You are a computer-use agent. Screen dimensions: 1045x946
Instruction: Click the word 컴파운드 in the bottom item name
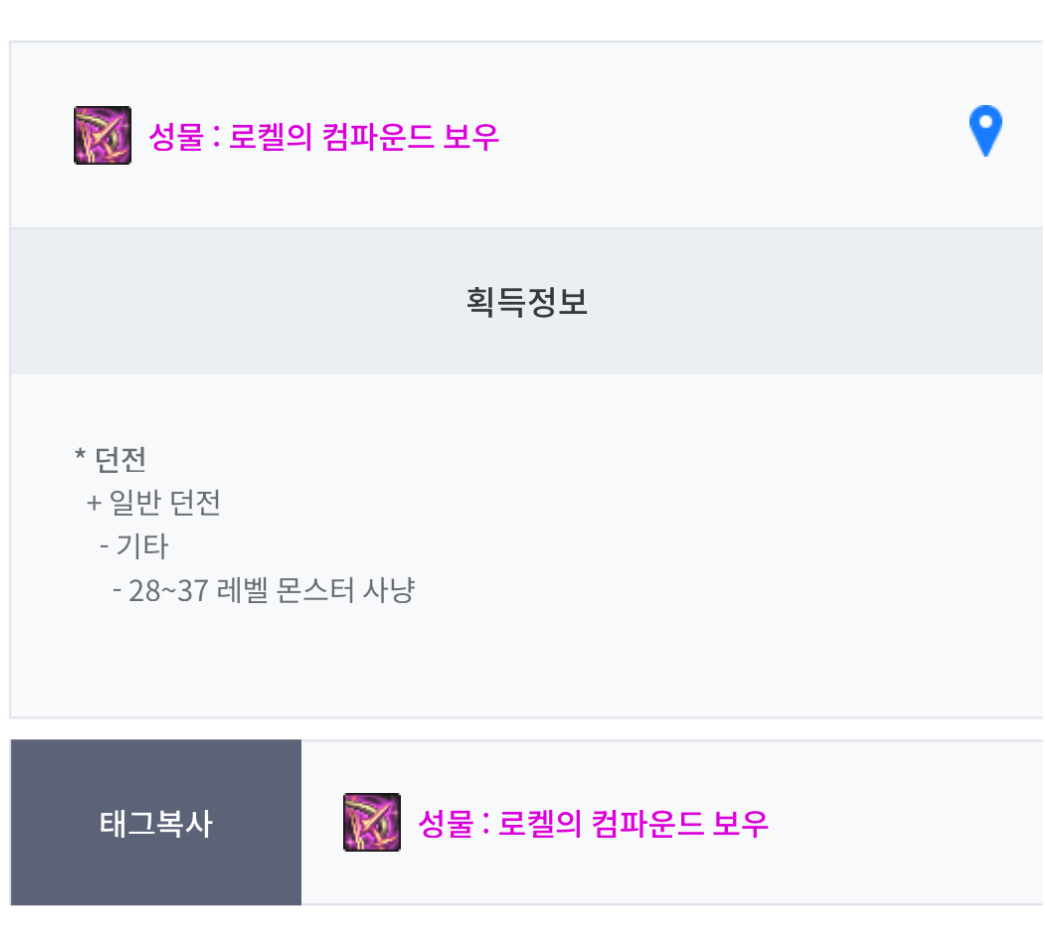coord(637,824)
